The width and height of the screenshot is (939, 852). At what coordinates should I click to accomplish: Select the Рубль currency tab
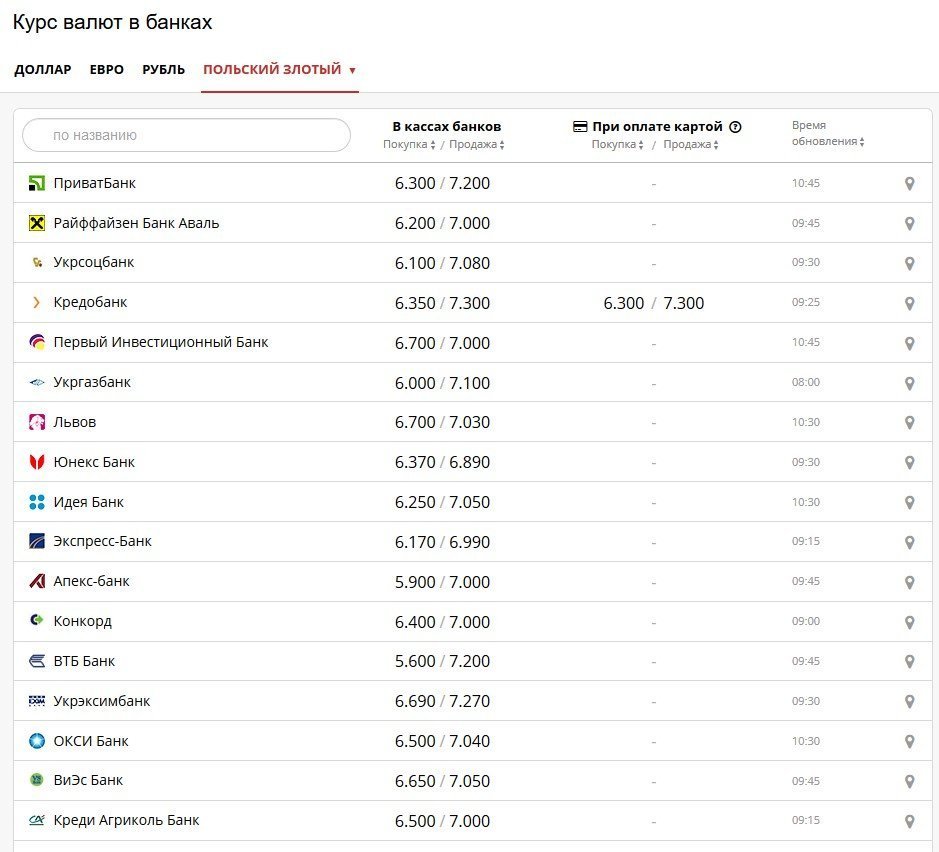tap(163, 70)
